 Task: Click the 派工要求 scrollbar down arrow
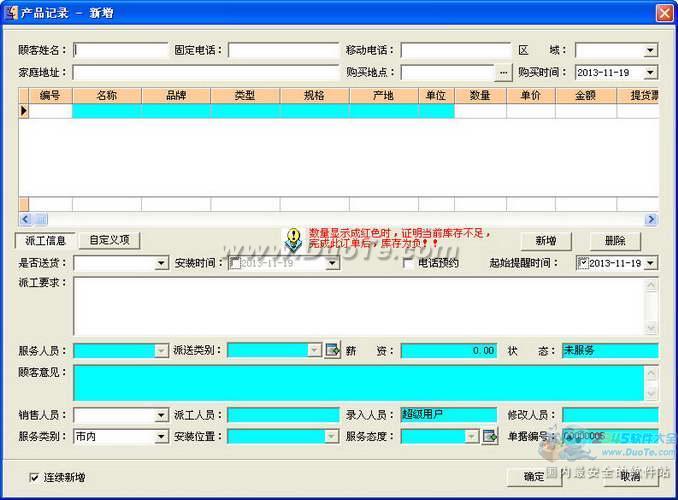click(x=651, y=328)
